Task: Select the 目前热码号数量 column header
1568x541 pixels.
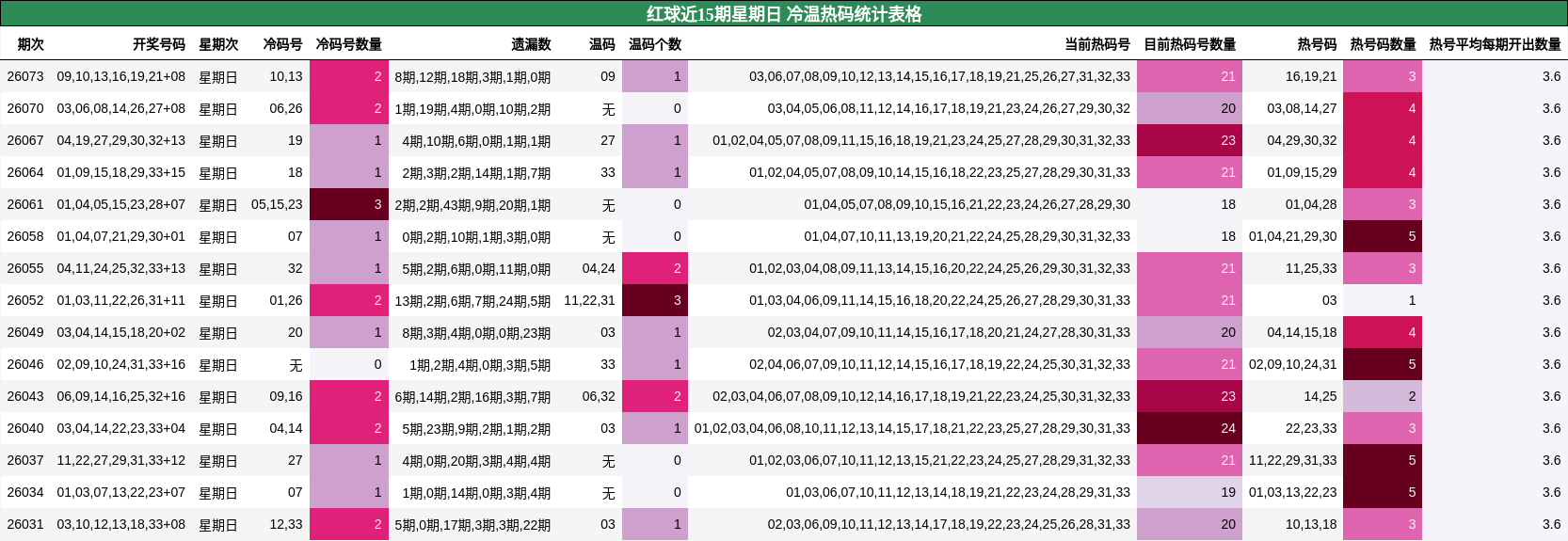Action: click(1190, 44)
